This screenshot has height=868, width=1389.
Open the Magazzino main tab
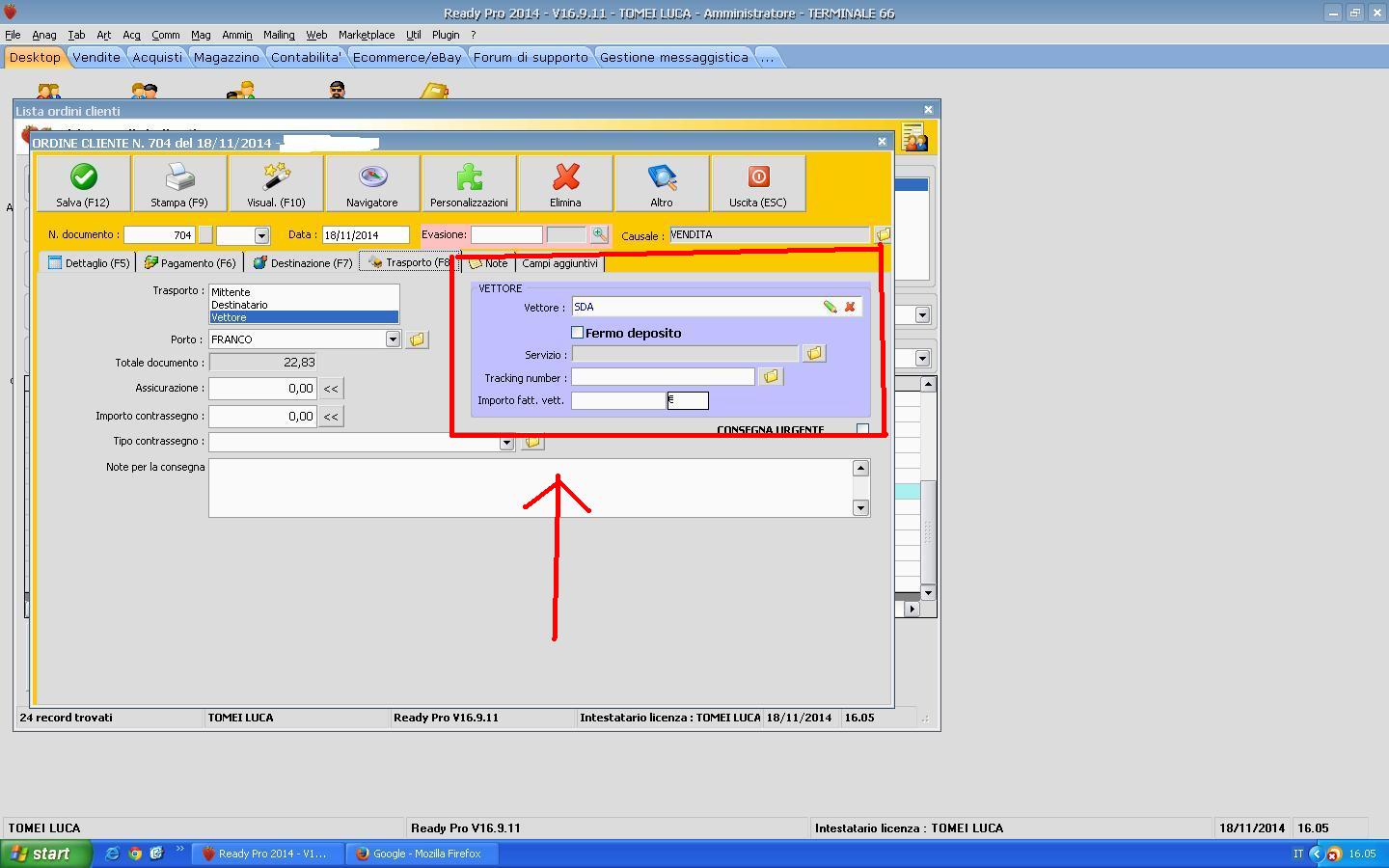(x=226, y=58)
